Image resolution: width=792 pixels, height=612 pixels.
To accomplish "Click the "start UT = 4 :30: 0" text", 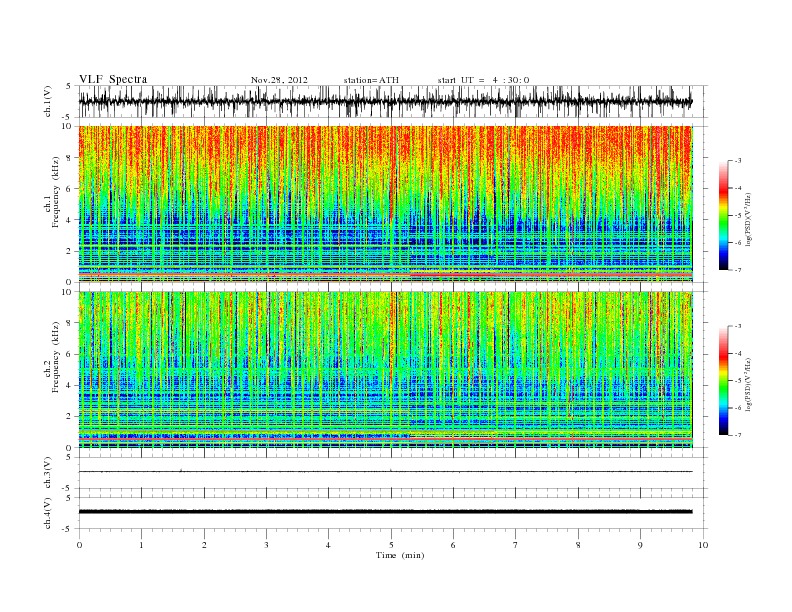I will point(483,80).
